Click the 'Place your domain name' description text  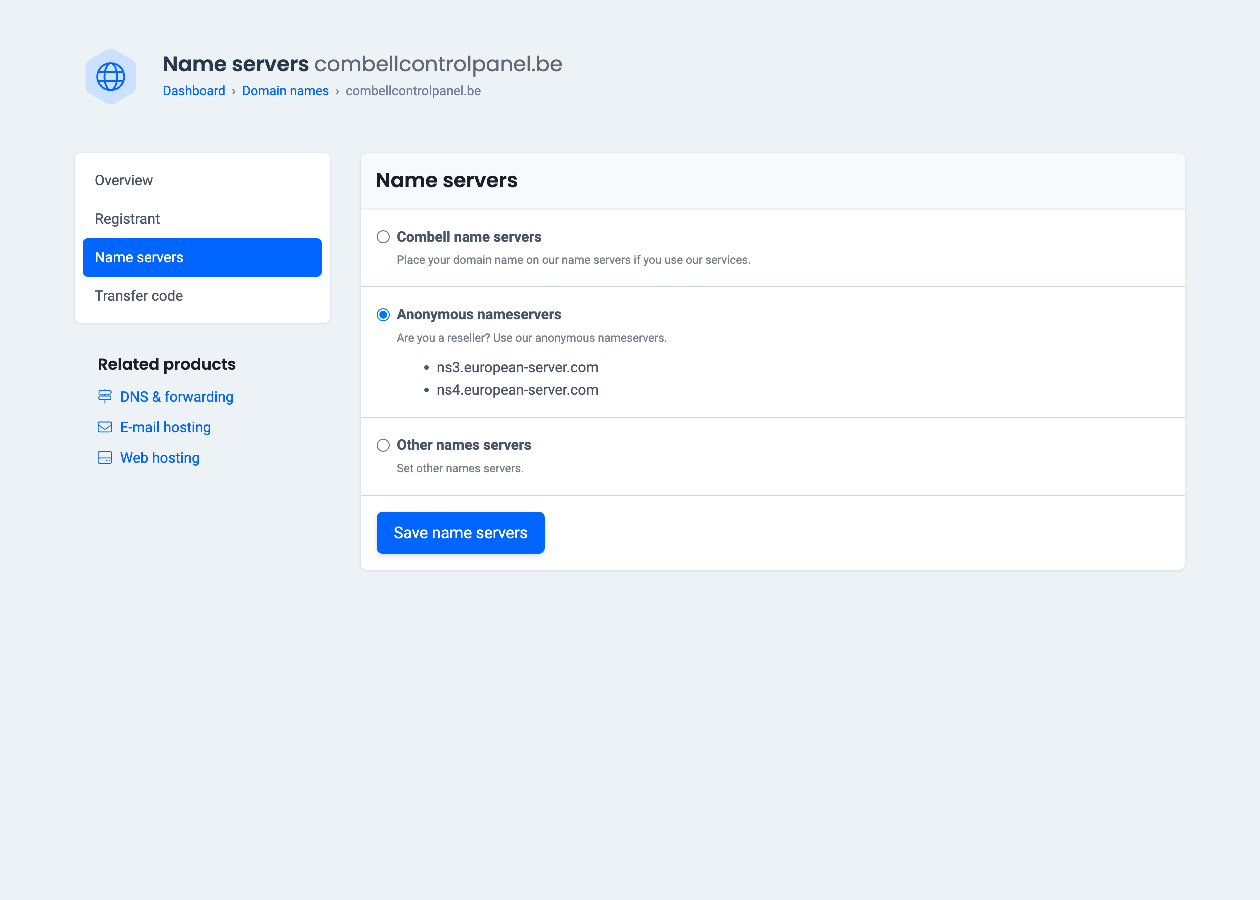573,260
